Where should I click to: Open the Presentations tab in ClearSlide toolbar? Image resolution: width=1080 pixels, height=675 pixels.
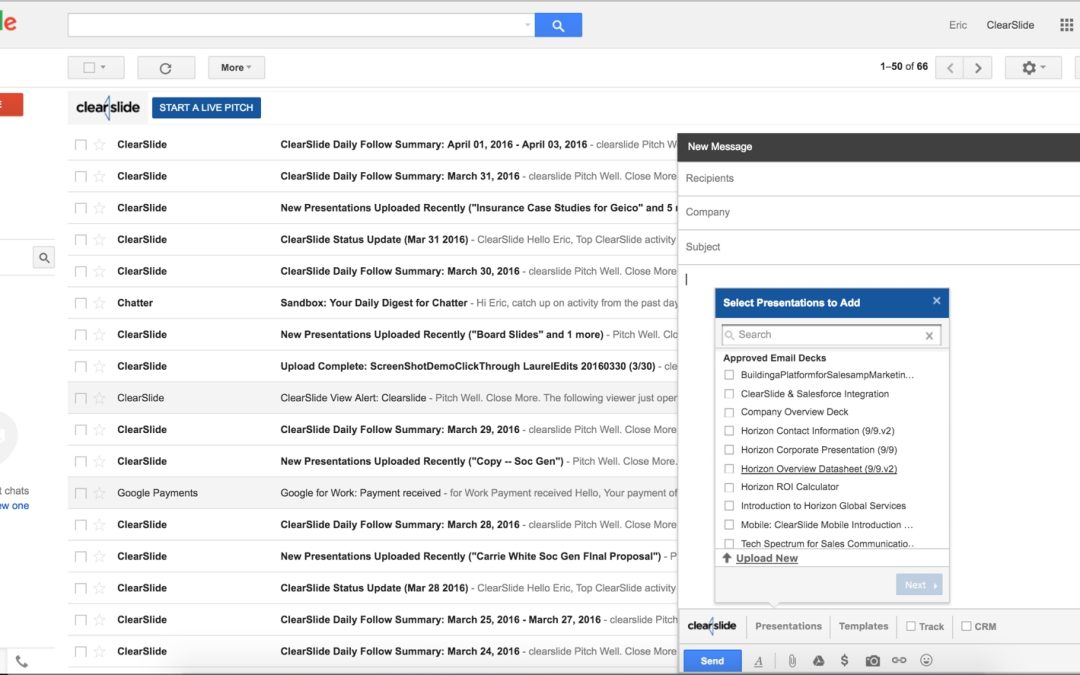(x=788, y=626)
